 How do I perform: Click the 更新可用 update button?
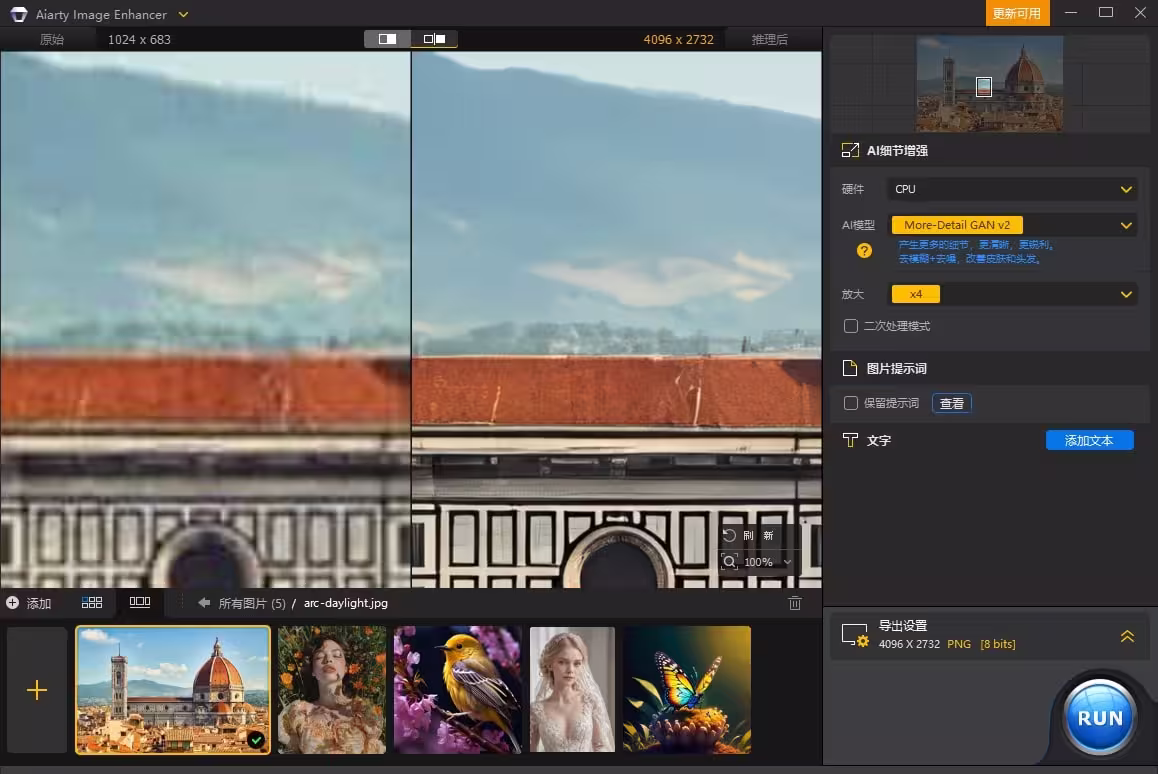pyautogui.click(x=1017, y=13)
